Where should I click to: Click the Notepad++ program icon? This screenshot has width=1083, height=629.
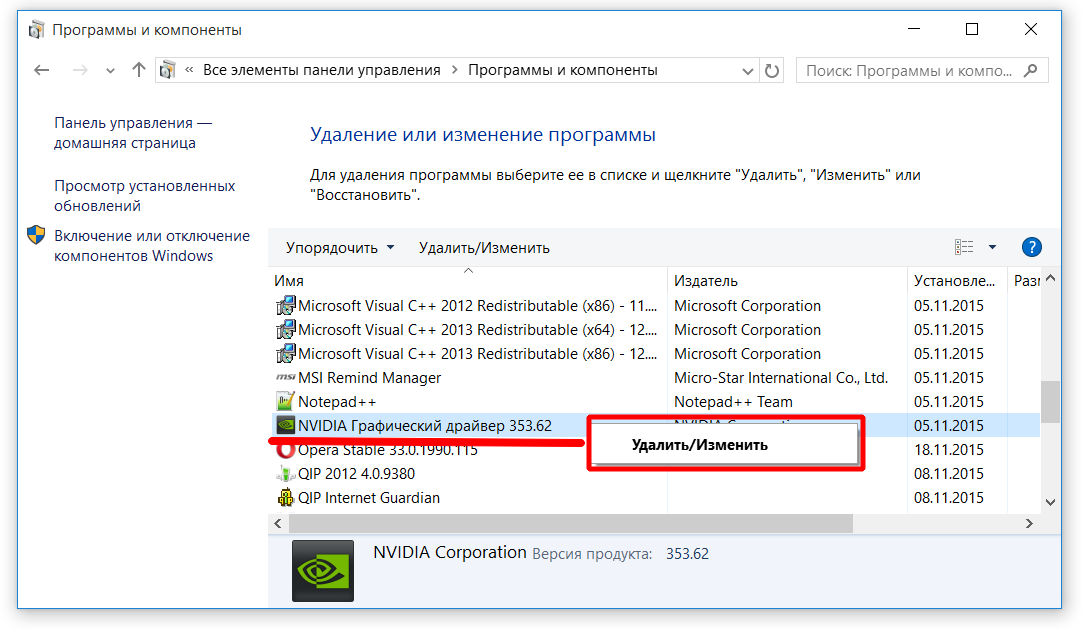click(285, 402)
